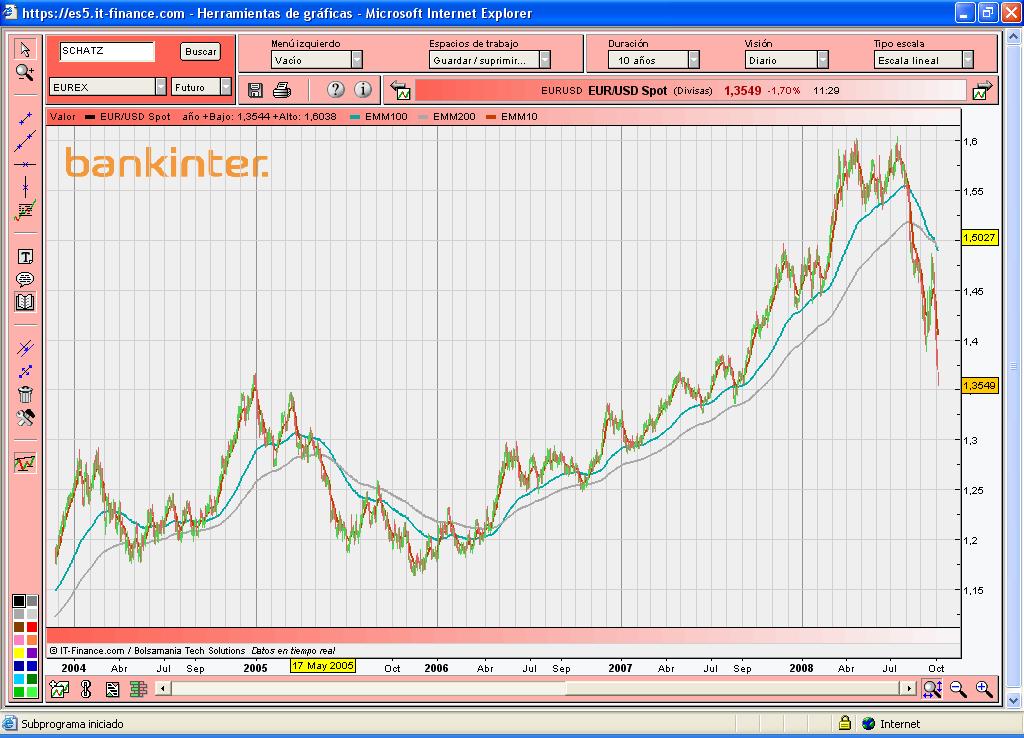
Task: Click the speech bubble comment tool
Action: 25,279
